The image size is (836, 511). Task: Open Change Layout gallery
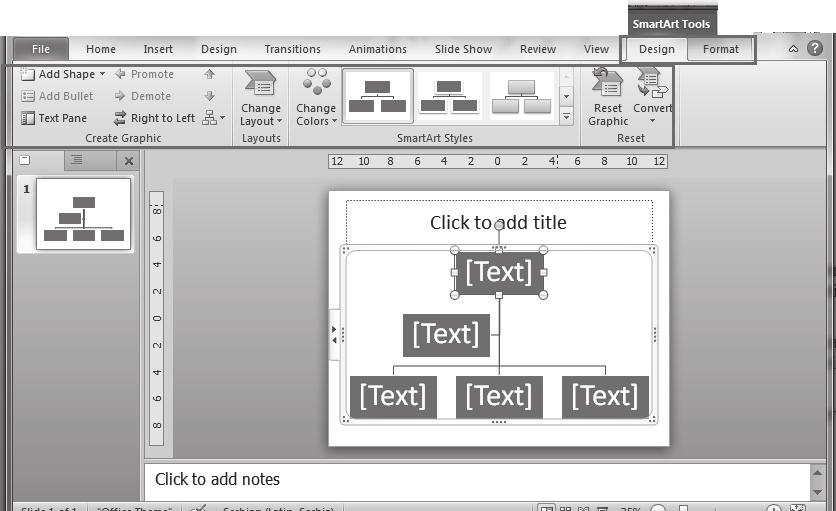pyautogui.click(x=261, y=99)
